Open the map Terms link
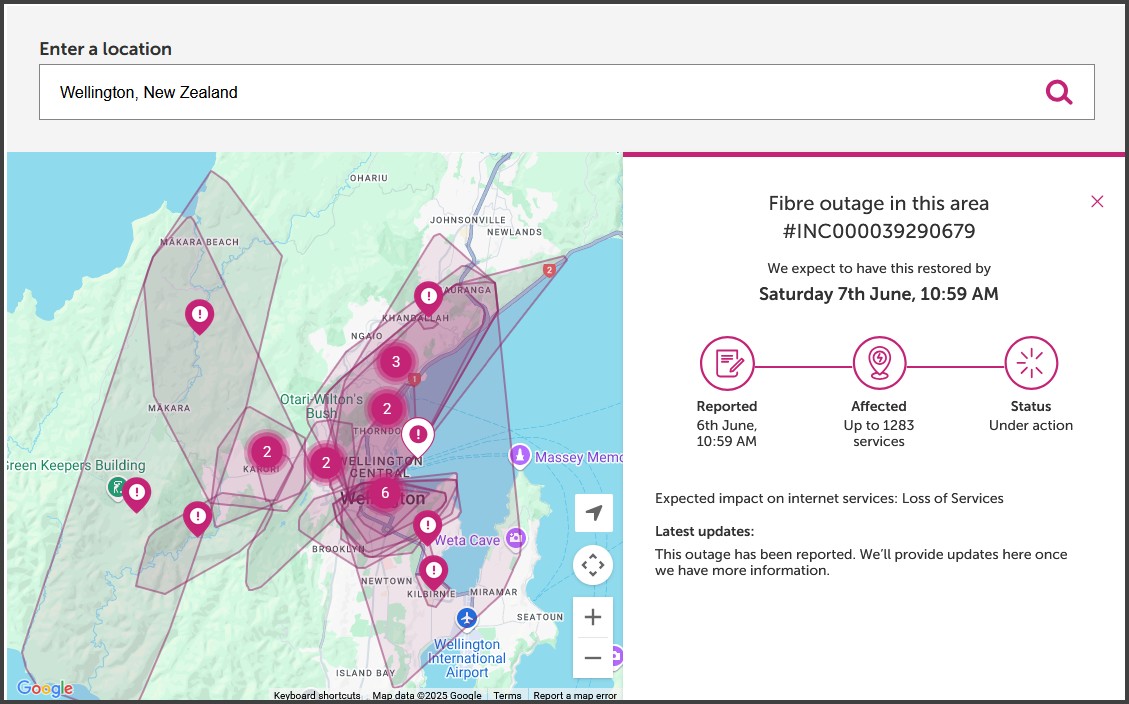The image size is (1129, 704). point(507,696)
